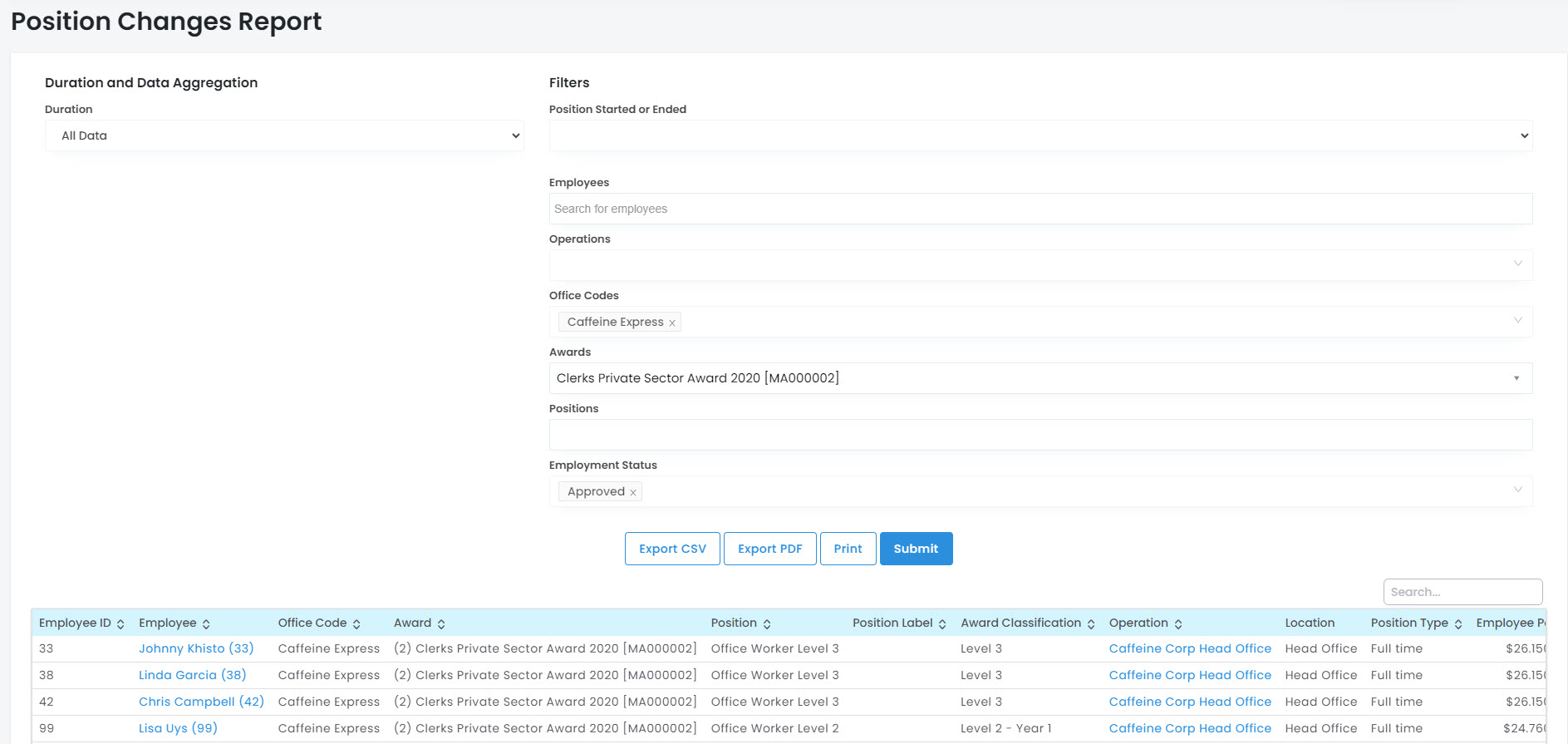Sort by Office Code column icon
The height and width of the screenshot is (744, 1568).
coord(356,624)
